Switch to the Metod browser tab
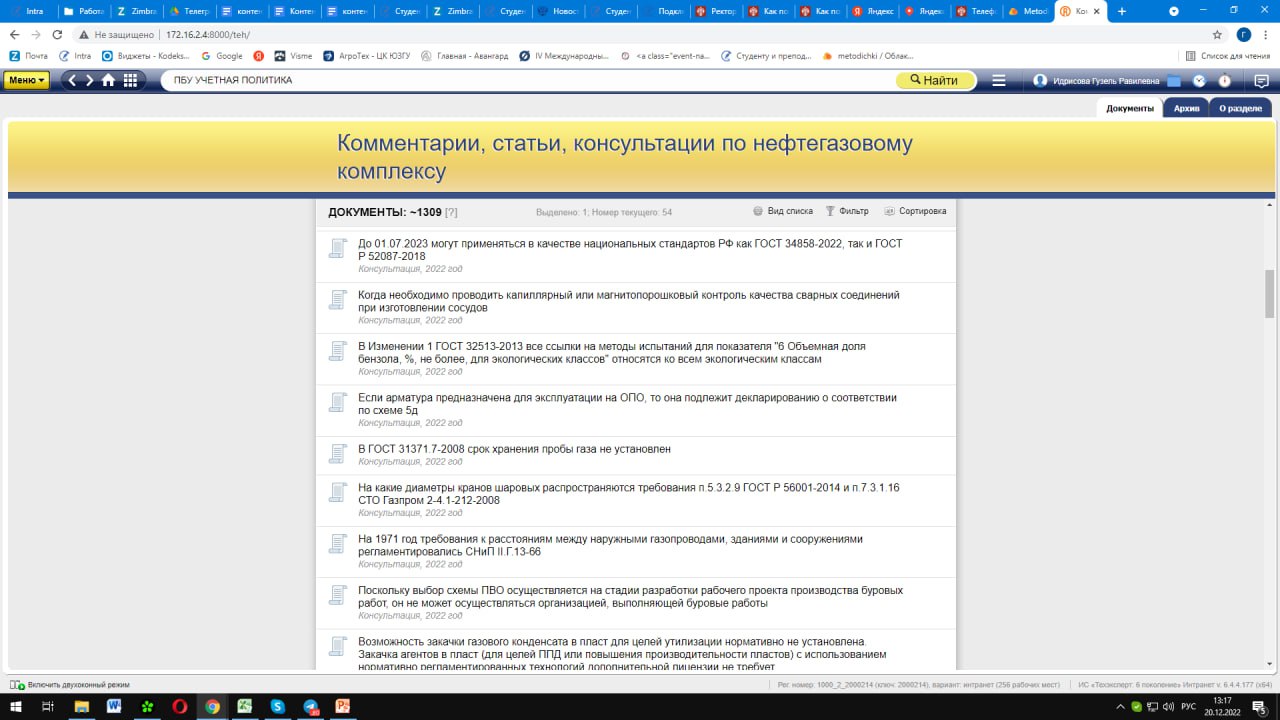Viewport: 1280px width, 720px height. click(1028, 11)
